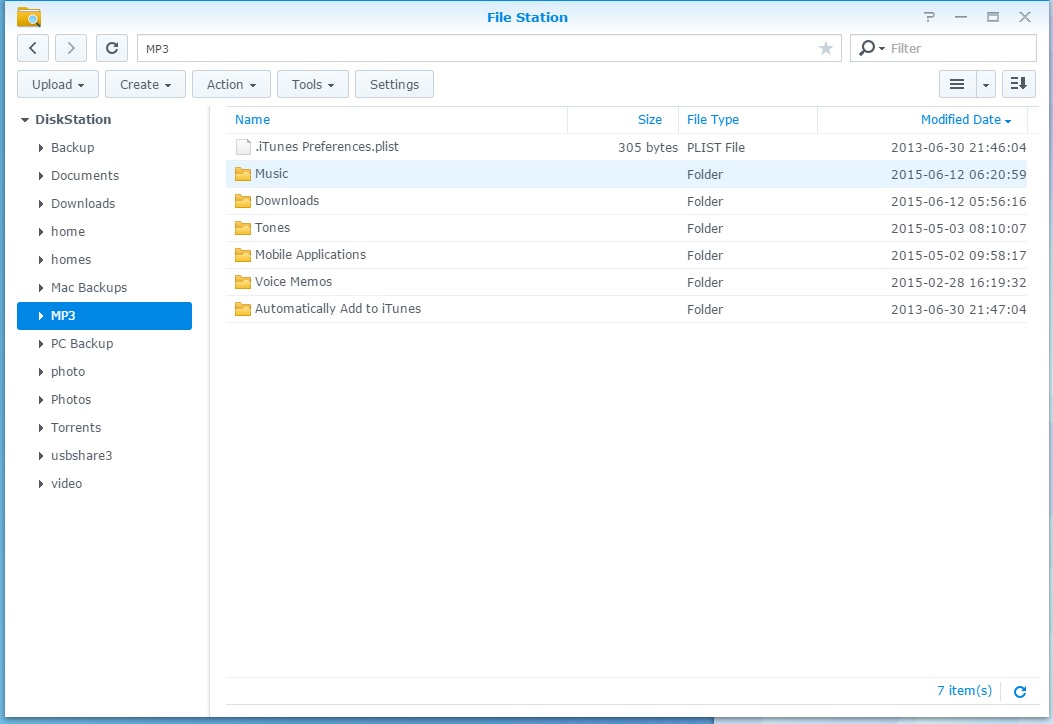Click the Settings button

click(x=394, y=85)
